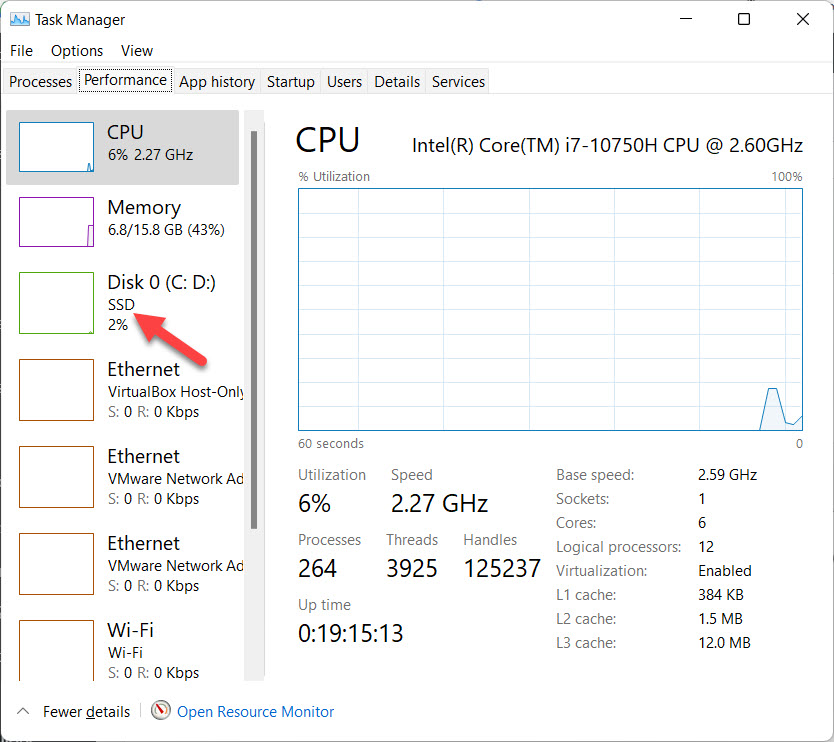Select the CPU mini graph in the sidebar

pyautogui.click(x=56, y=148)
